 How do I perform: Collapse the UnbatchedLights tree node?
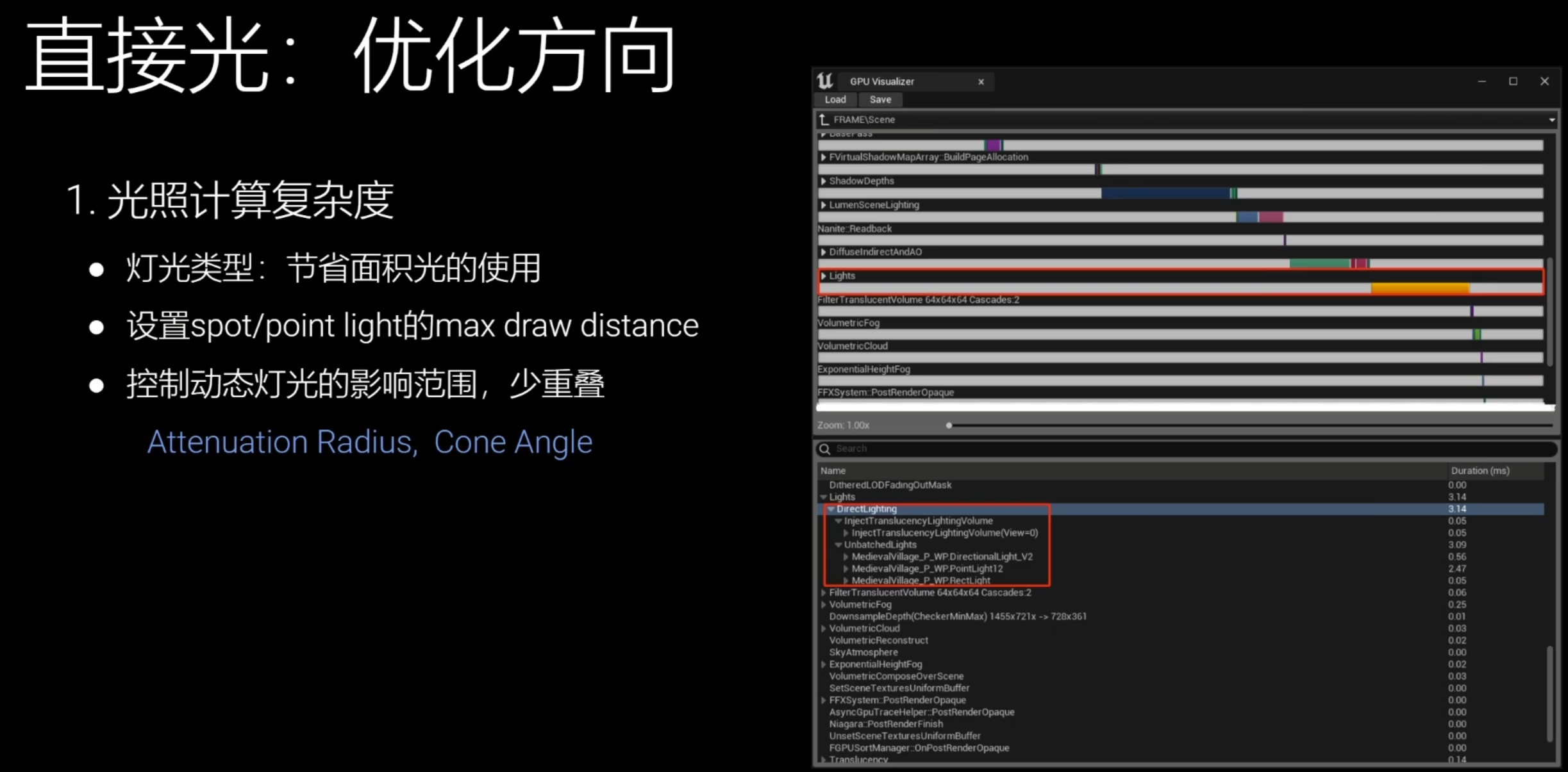(x=838, y=545)
